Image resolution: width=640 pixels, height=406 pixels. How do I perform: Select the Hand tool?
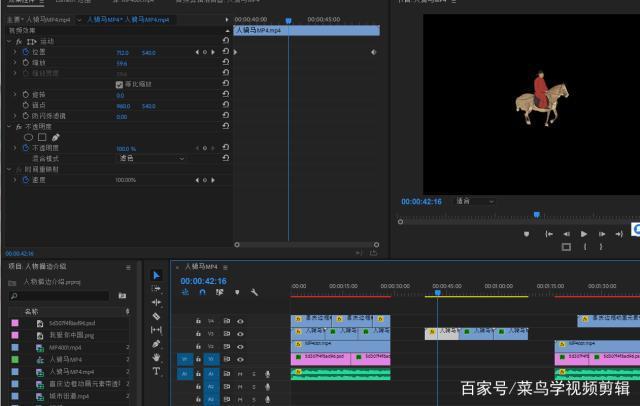point(156,358)
